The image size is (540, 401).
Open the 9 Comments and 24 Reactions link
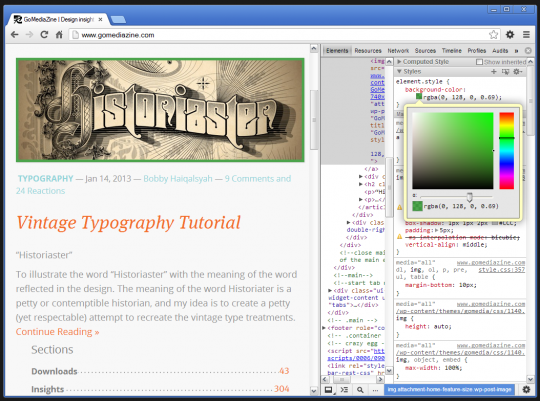coord(154,185)
